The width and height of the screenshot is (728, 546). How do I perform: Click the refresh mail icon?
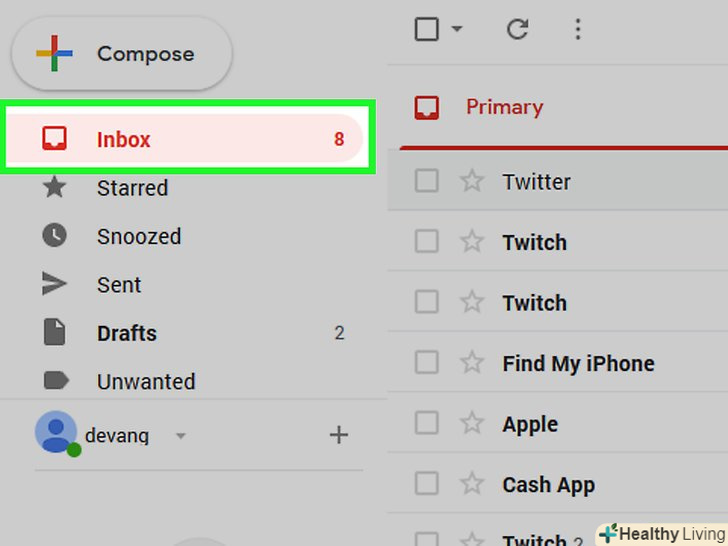coord(517,30)
